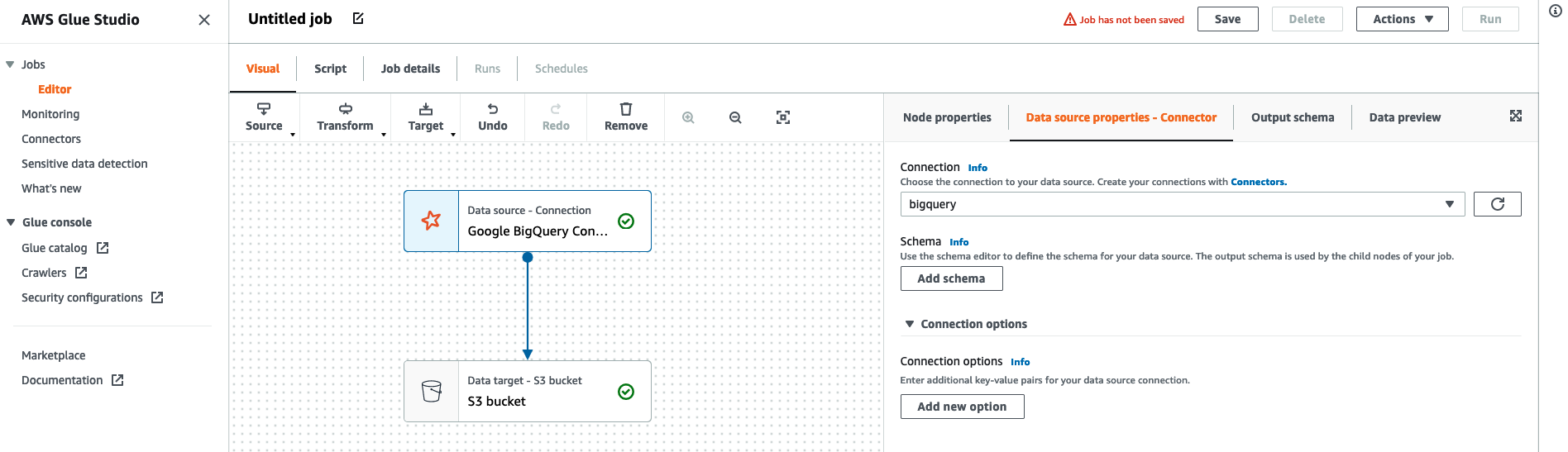
Task: Switch to the Script tab
Action: (330, 69)
